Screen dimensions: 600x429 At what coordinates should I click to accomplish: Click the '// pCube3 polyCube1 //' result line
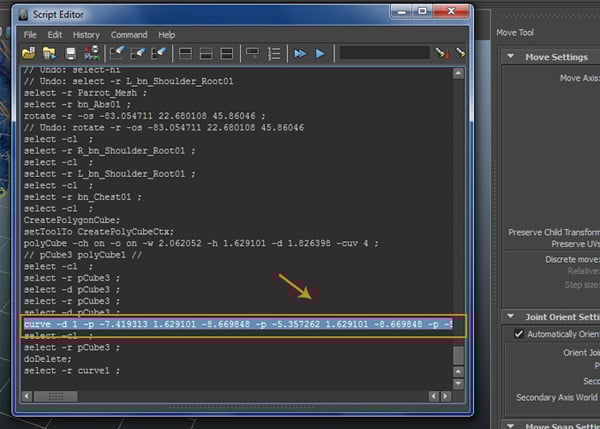83,255
